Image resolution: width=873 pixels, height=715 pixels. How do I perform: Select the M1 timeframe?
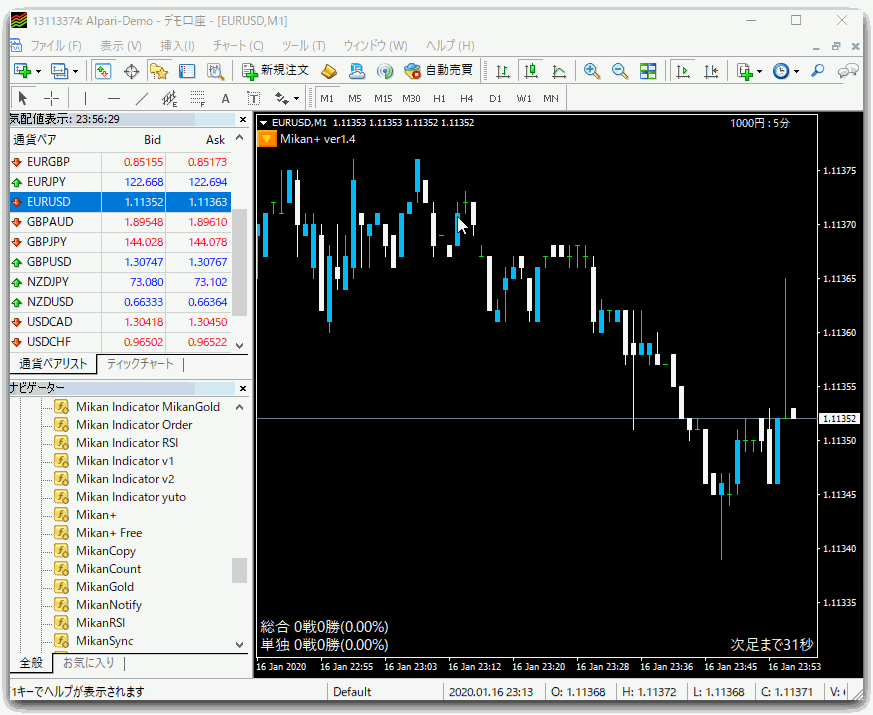pyautogui.click(x=327, y=99)
